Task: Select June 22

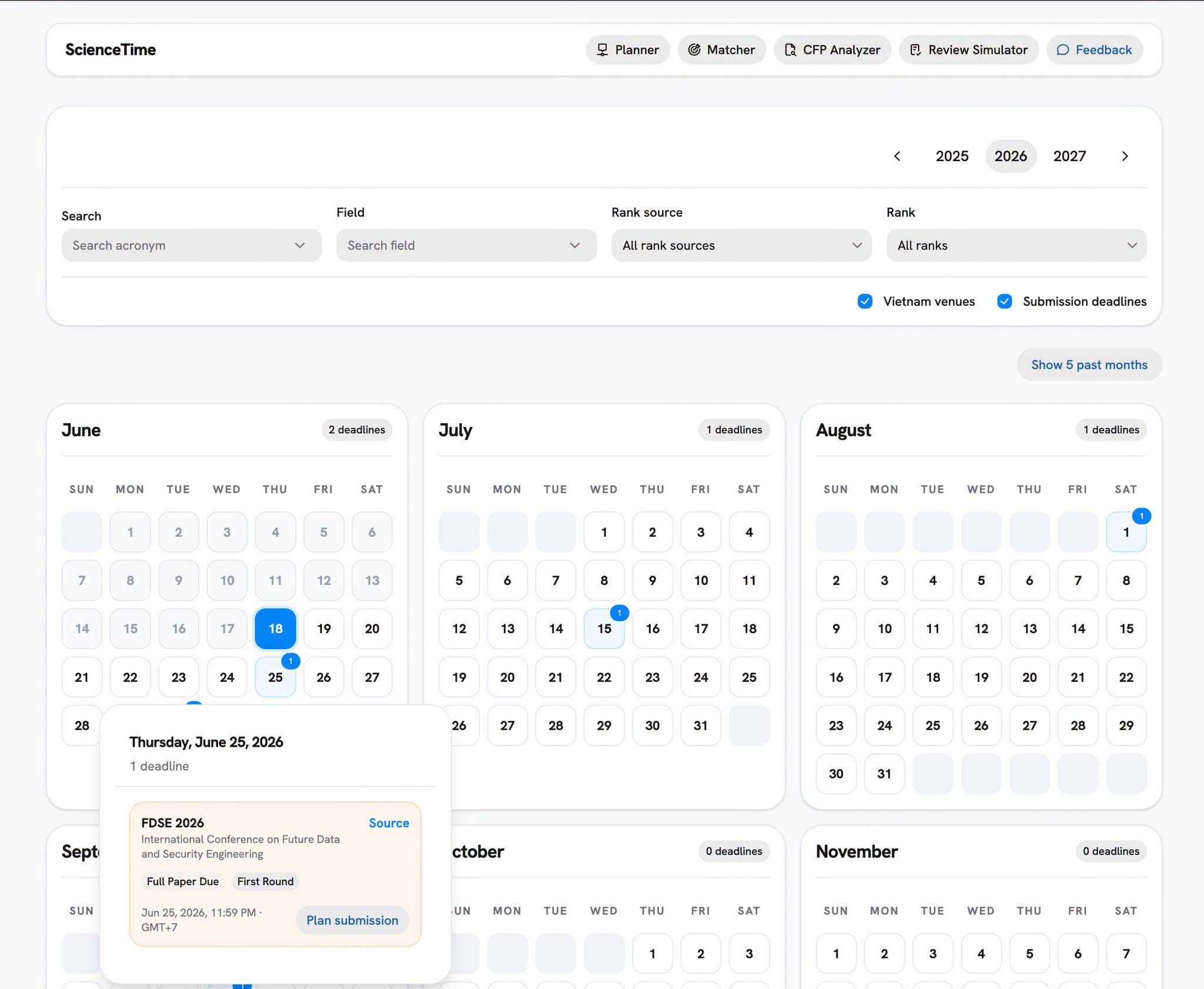Action: click(x=130, y=677)
